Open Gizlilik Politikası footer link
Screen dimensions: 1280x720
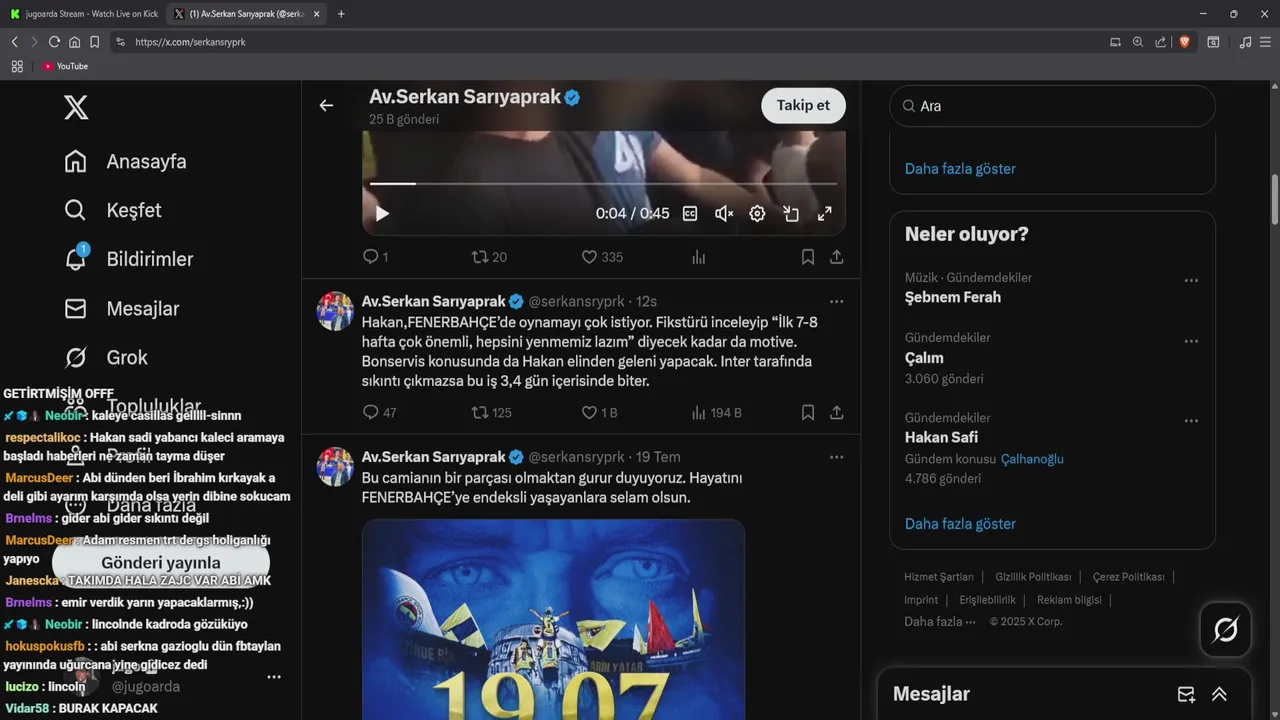point(1033,577)
